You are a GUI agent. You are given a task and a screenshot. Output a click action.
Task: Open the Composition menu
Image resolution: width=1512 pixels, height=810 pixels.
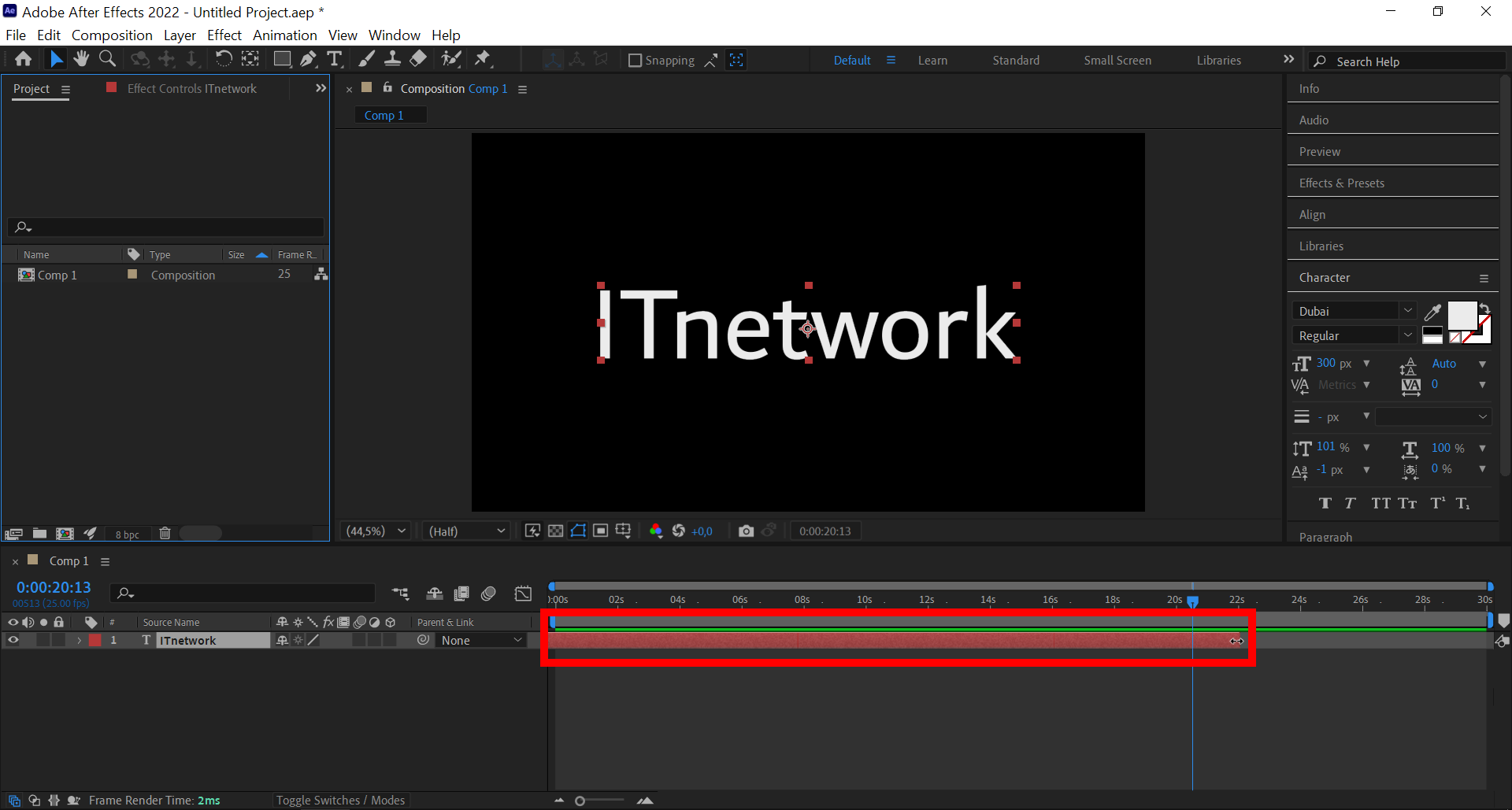pos(112,35)
